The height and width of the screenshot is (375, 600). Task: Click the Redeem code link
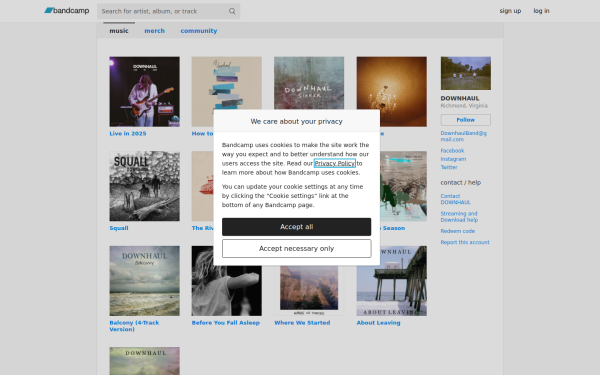(x=458, y=231)
